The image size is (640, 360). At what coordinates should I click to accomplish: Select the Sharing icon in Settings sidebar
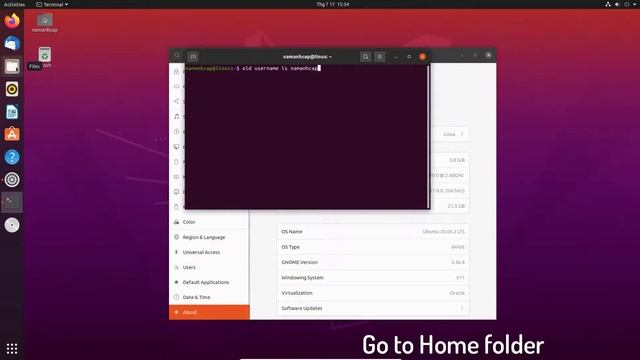tap(176, 101)
